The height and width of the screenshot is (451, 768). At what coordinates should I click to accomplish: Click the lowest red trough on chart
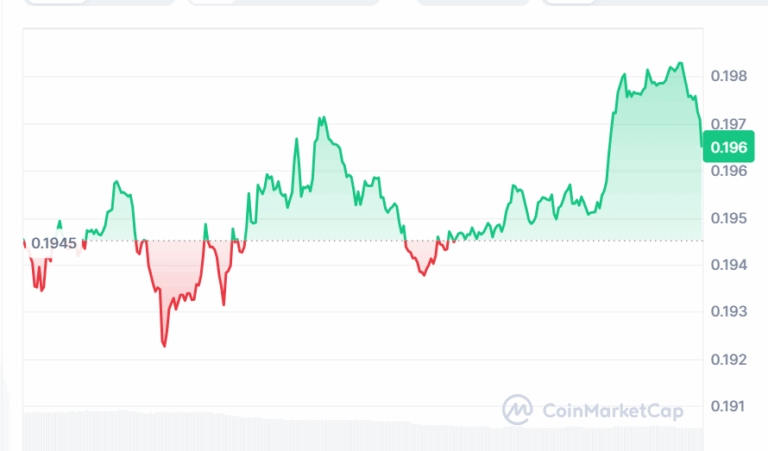click(x=164, y=345)
